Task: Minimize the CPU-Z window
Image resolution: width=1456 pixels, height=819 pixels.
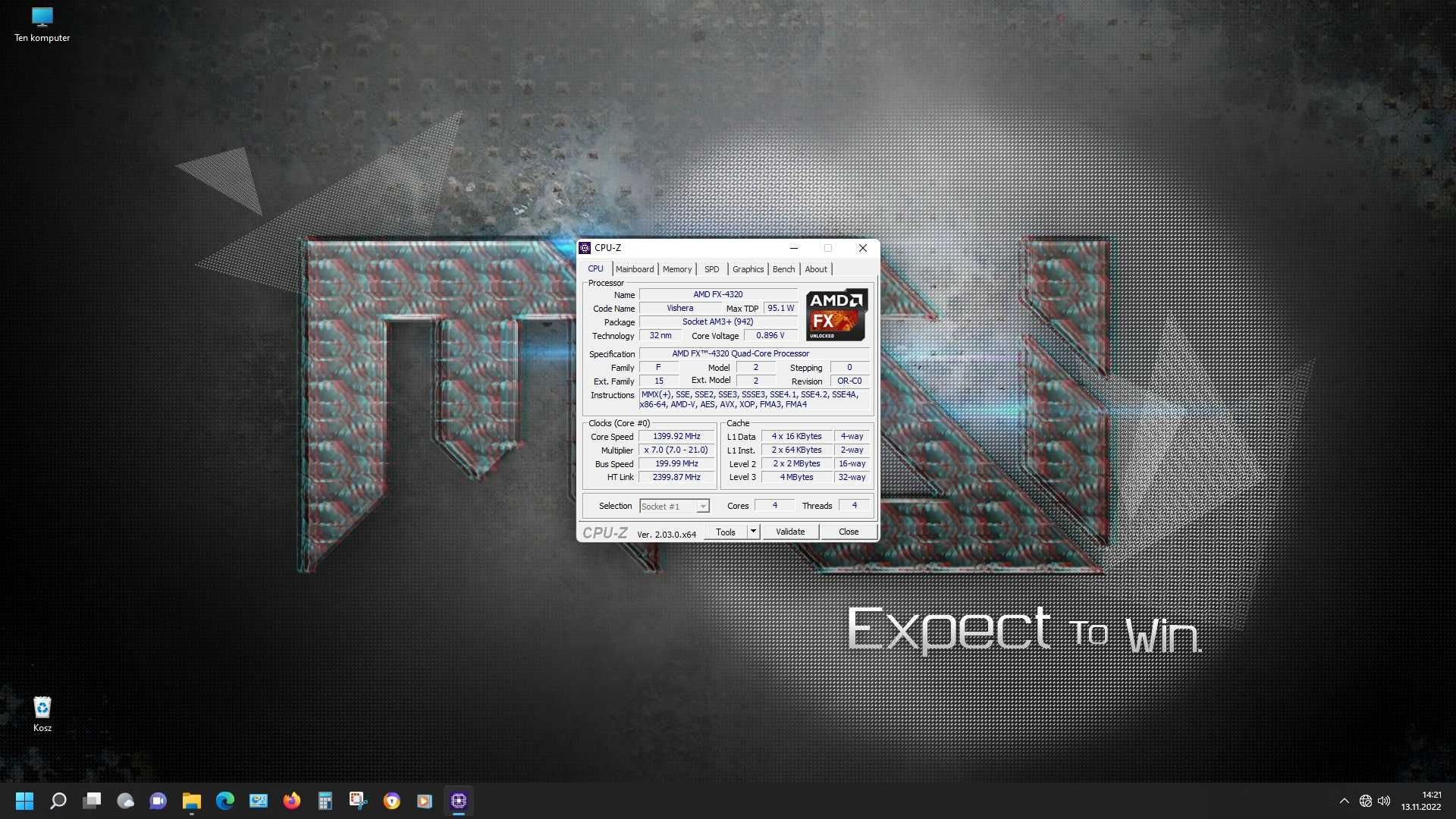Action: 793,248
